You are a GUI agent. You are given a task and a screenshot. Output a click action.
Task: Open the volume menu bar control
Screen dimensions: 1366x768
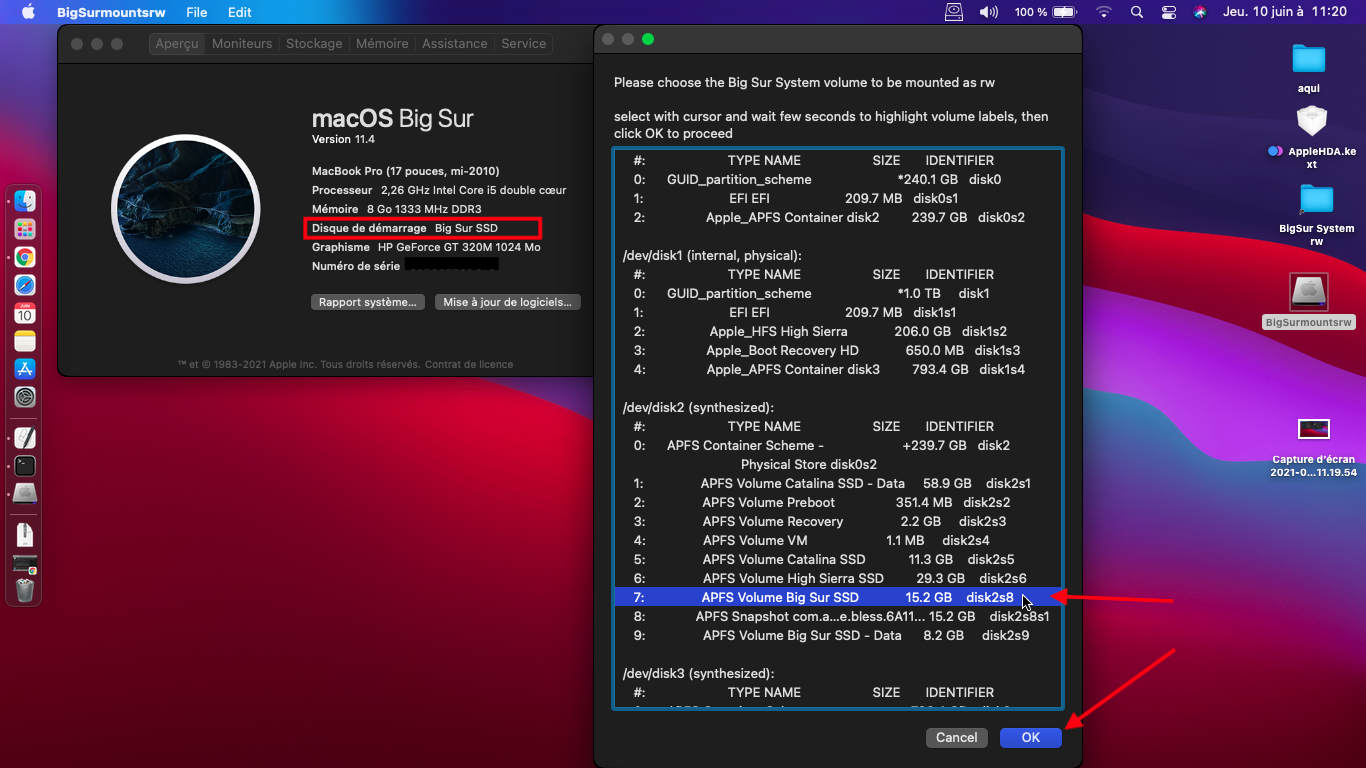(x=989, y=12)
